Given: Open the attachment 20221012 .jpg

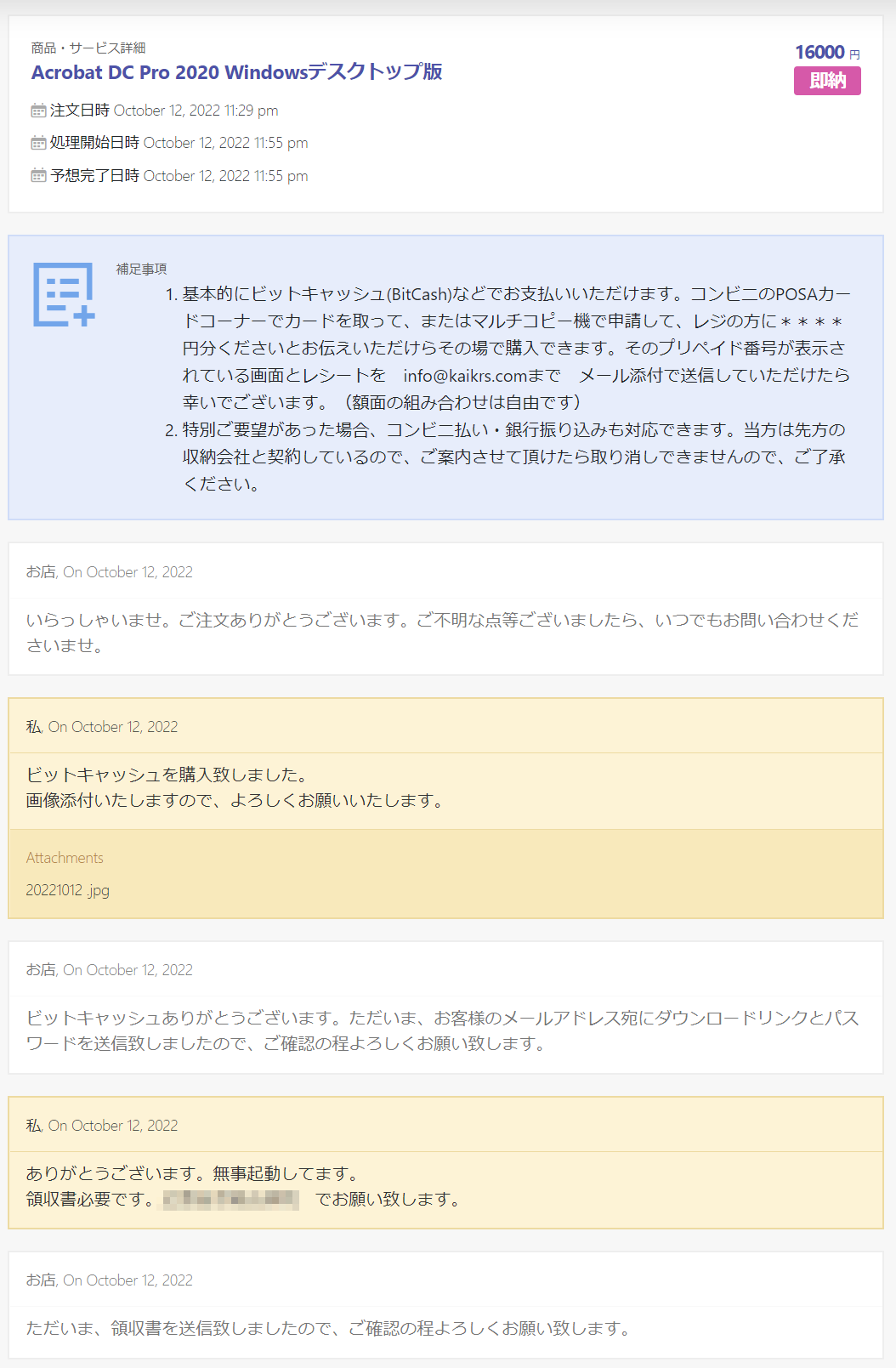Looking at the screenshot, I should 68,890.
